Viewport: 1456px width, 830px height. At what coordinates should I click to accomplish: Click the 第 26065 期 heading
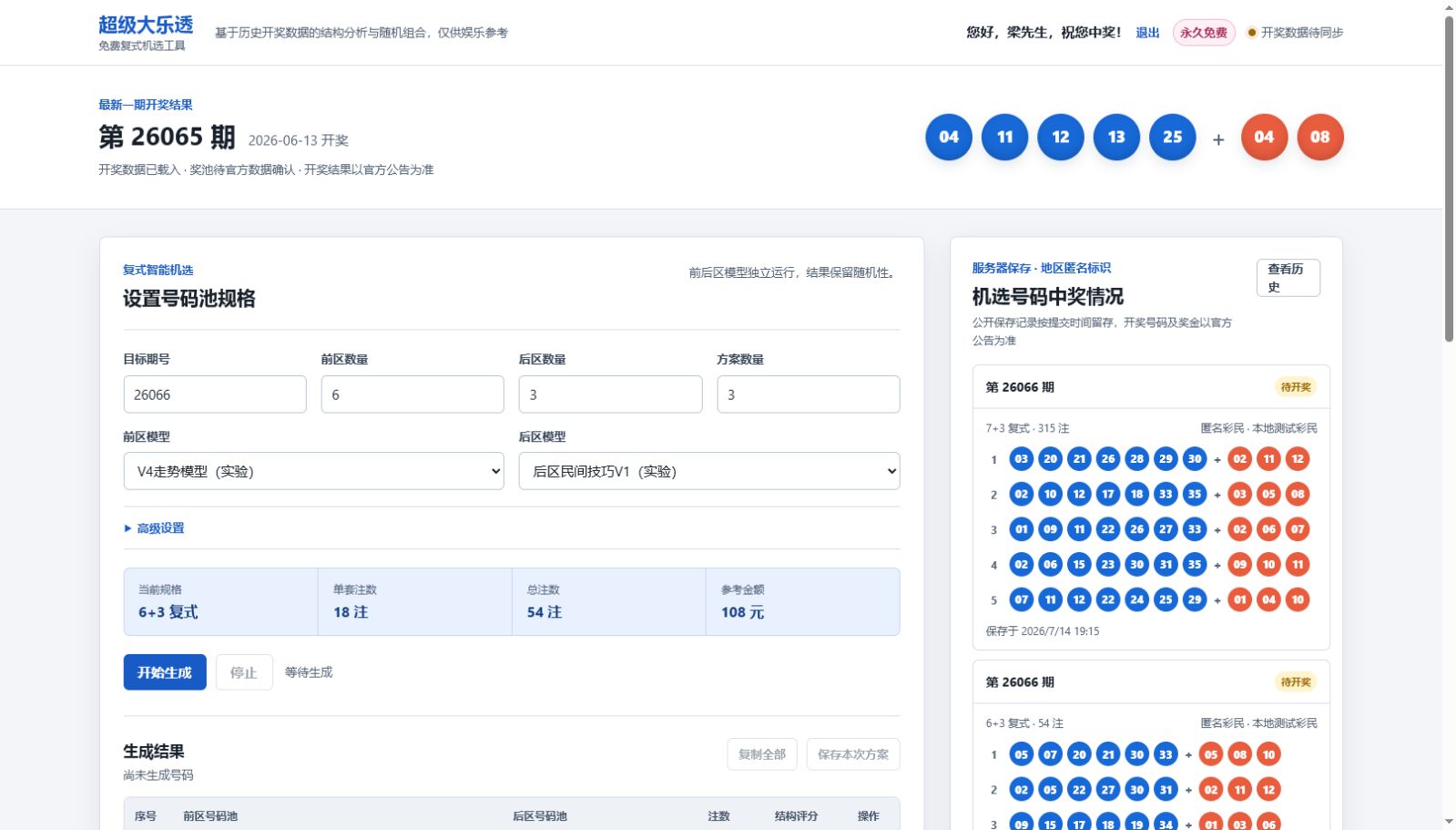(x=167, y=137)
